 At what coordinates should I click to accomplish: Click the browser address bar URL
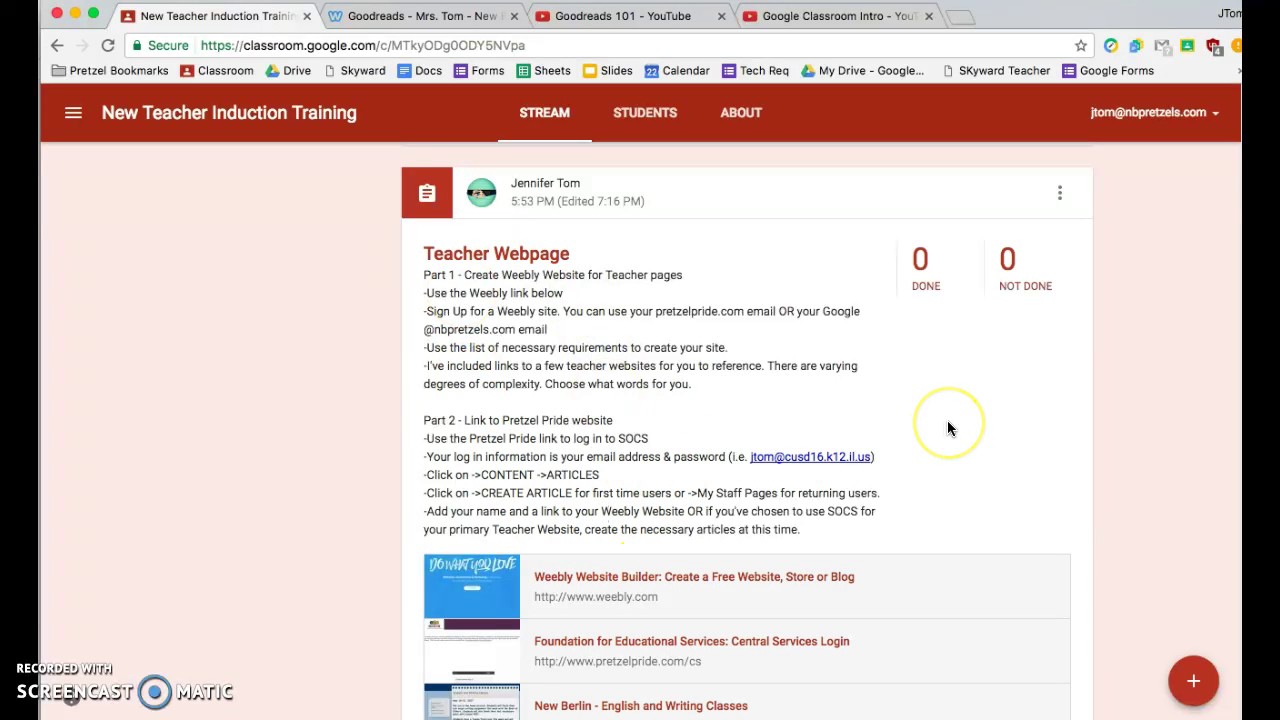362,45
